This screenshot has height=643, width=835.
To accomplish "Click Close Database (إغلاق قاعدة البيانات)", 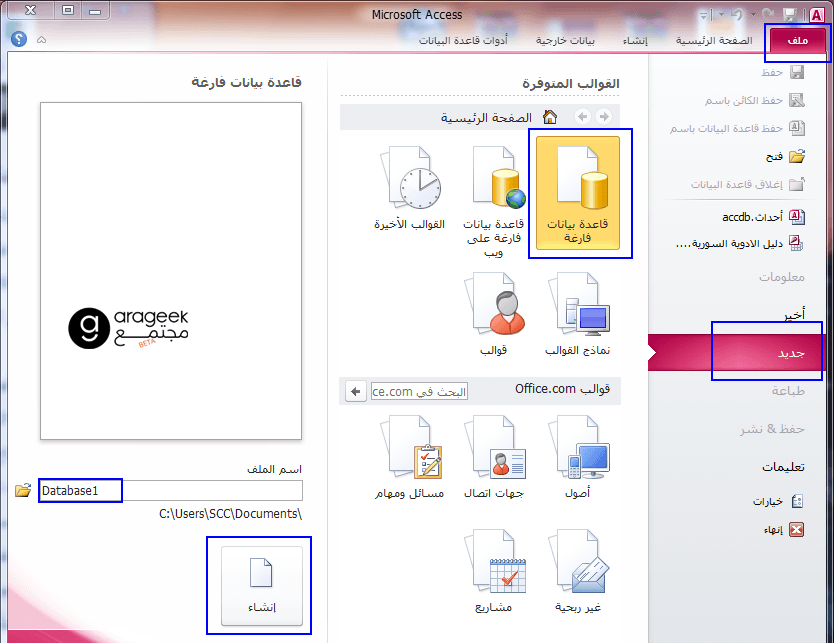I will [x=748, y=185].
